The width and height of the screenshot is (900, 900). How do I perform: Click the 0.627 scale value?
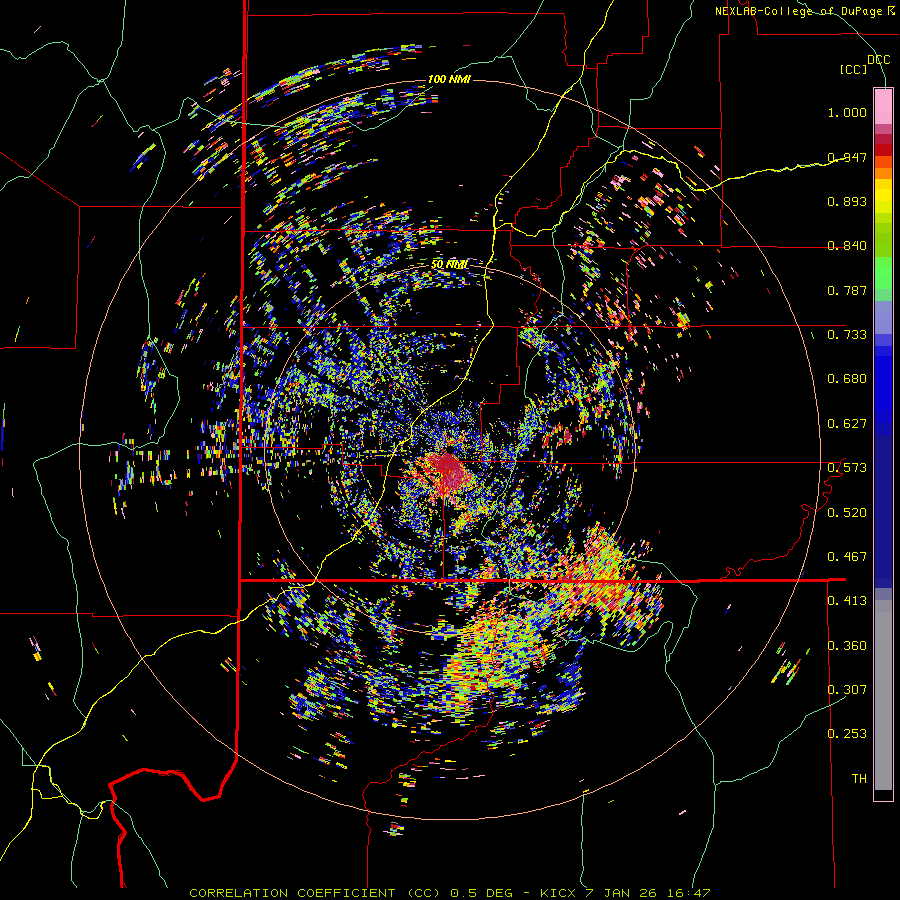coord(847,424)
